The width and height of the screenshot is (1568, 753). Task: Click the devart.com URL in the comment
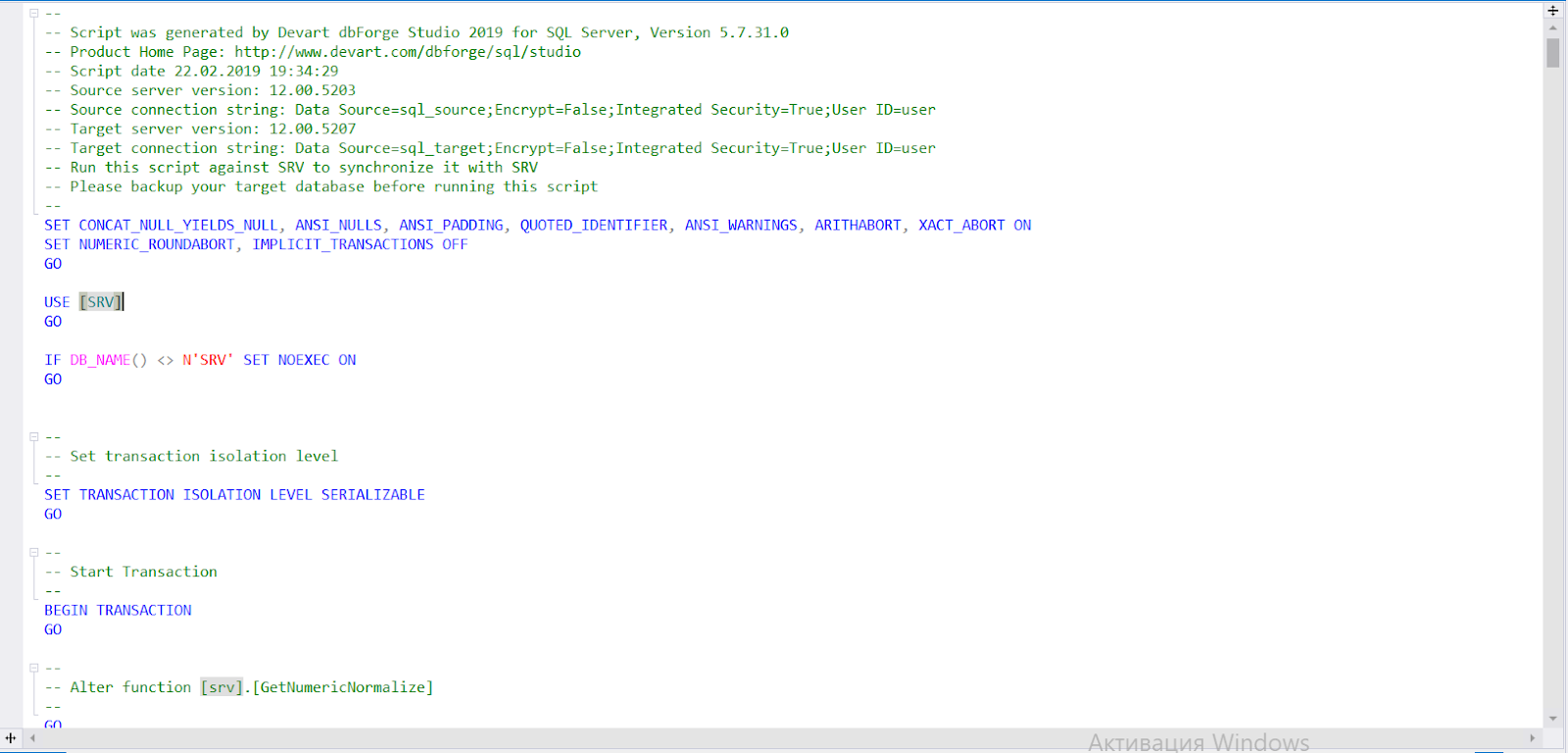(x=408, y=52)
